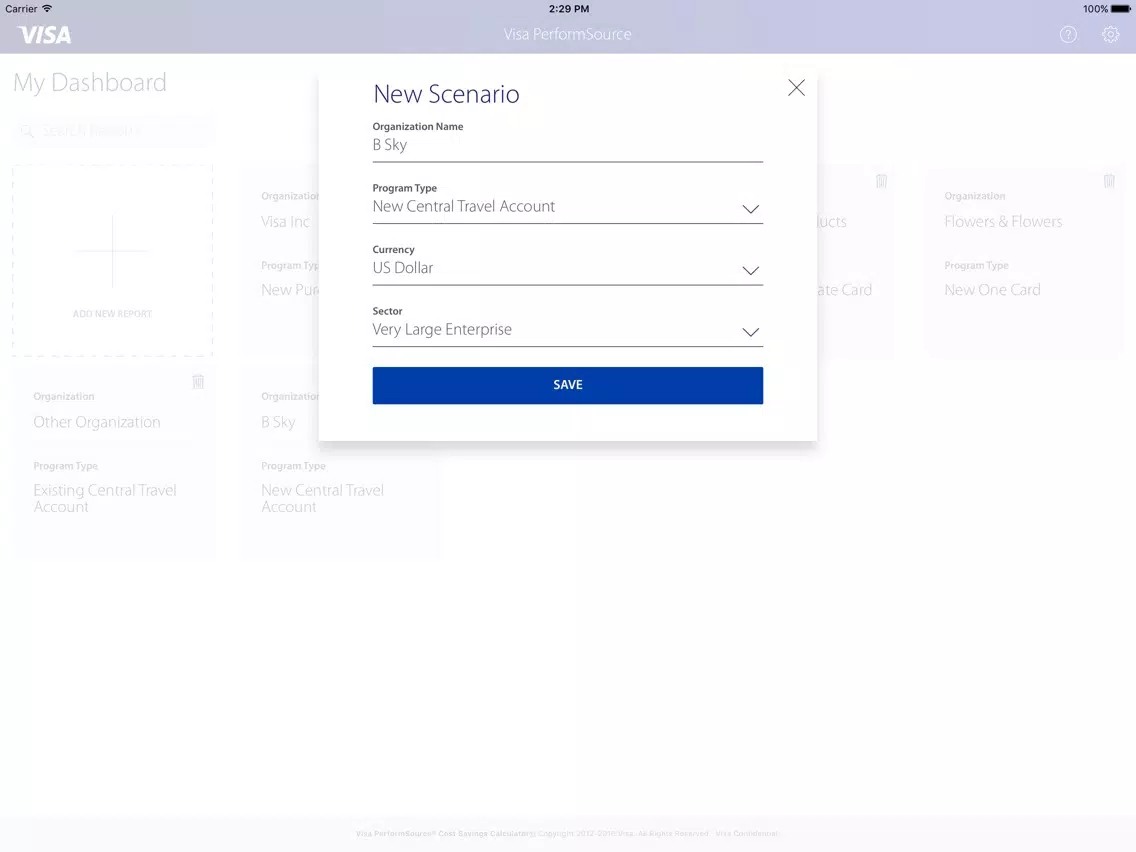This screenshot has height=852, width=1136.
Task: Open the Visa Inc report card
Action: 280,261
